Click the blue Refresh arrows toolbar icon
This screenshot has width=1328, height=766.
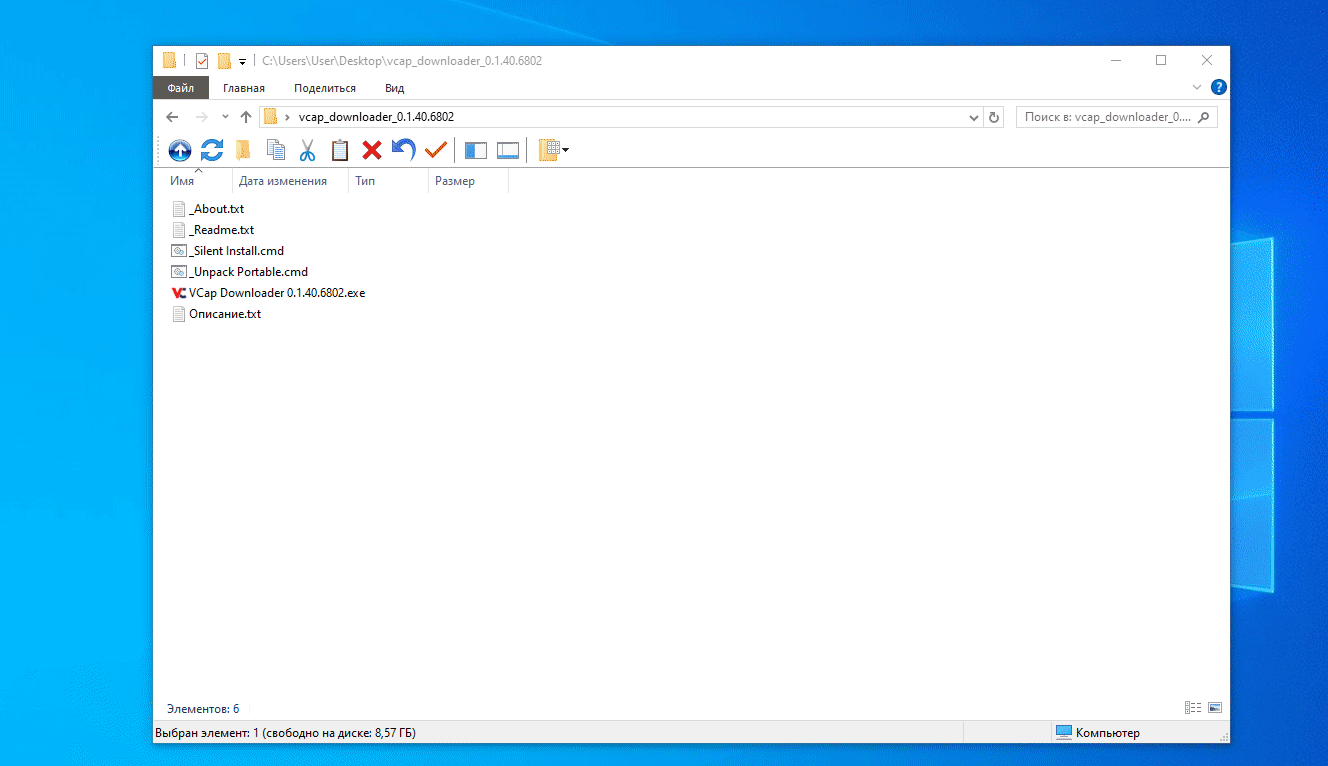pos(212,150)
